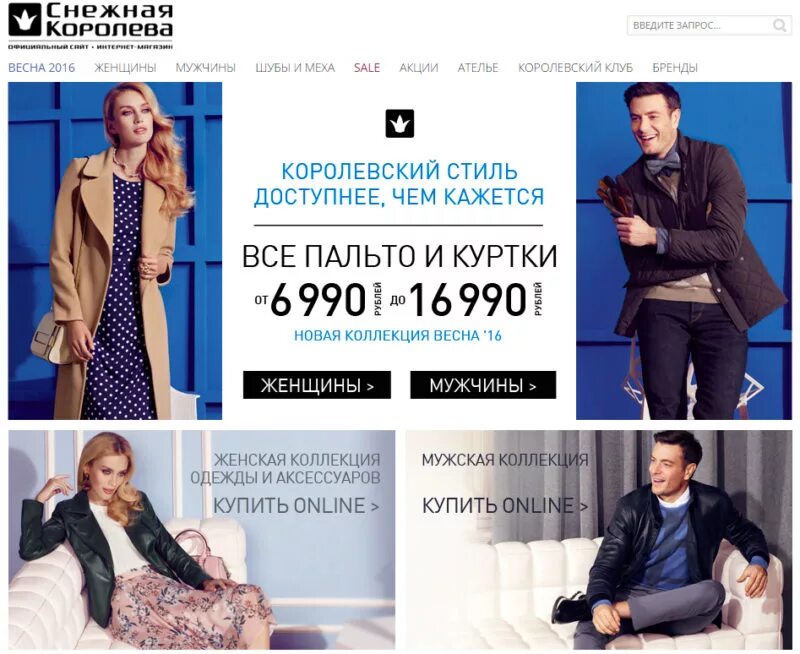
Task: Open КОРОЛЕВСКИЙ КЛУБ menu item
Action: tap(575, 67)
